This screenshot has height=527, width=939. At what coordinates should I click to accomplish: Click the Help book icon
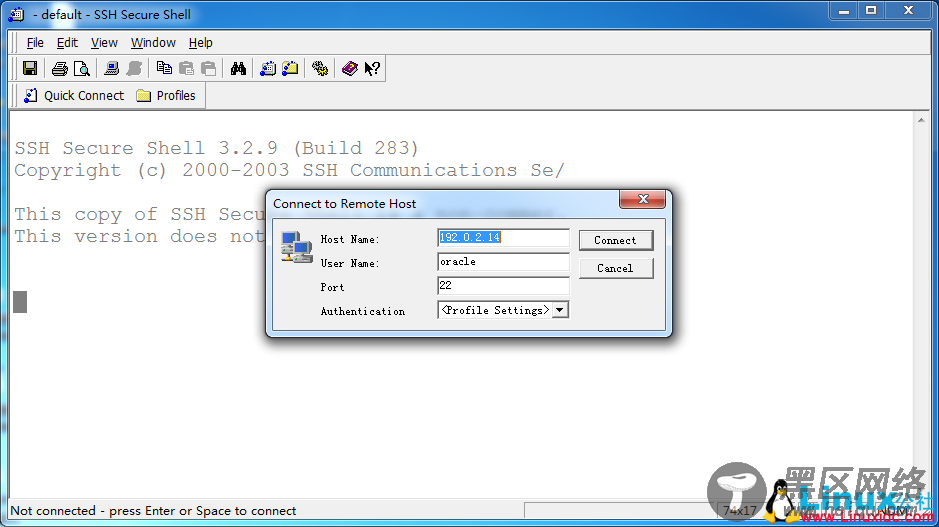(x=350, y=68)
